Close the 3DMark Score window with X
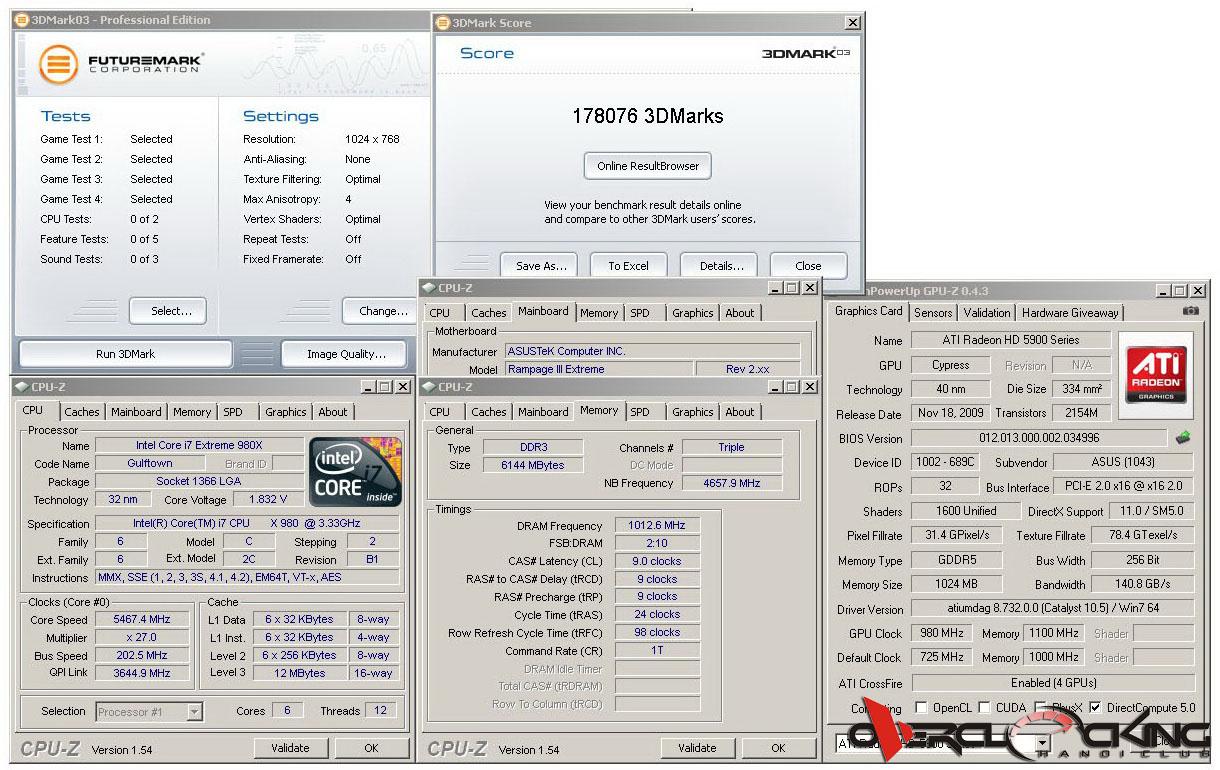 coord(852,22)
